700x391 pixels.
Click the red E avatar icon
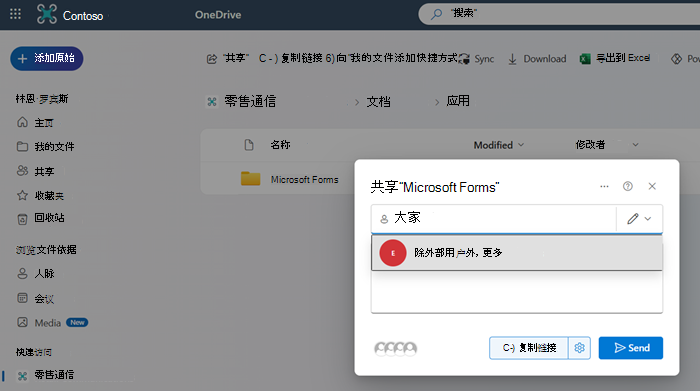tap(393, 253)
